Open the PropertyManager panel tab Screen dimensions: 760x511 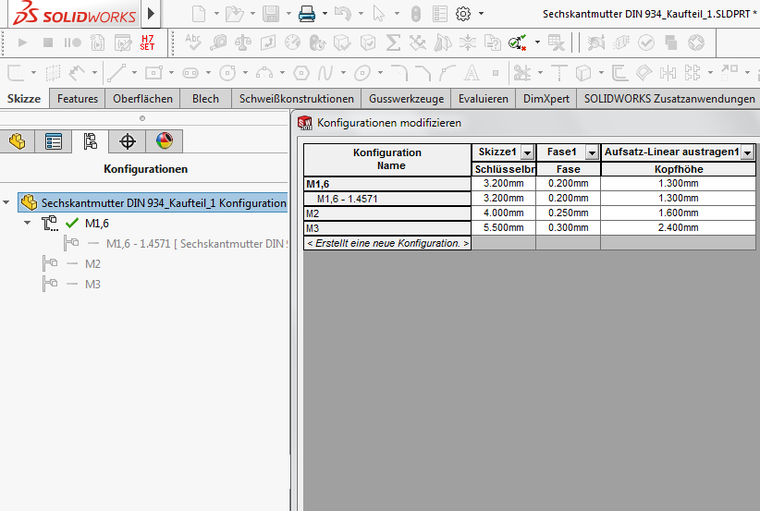coord(53,142)
